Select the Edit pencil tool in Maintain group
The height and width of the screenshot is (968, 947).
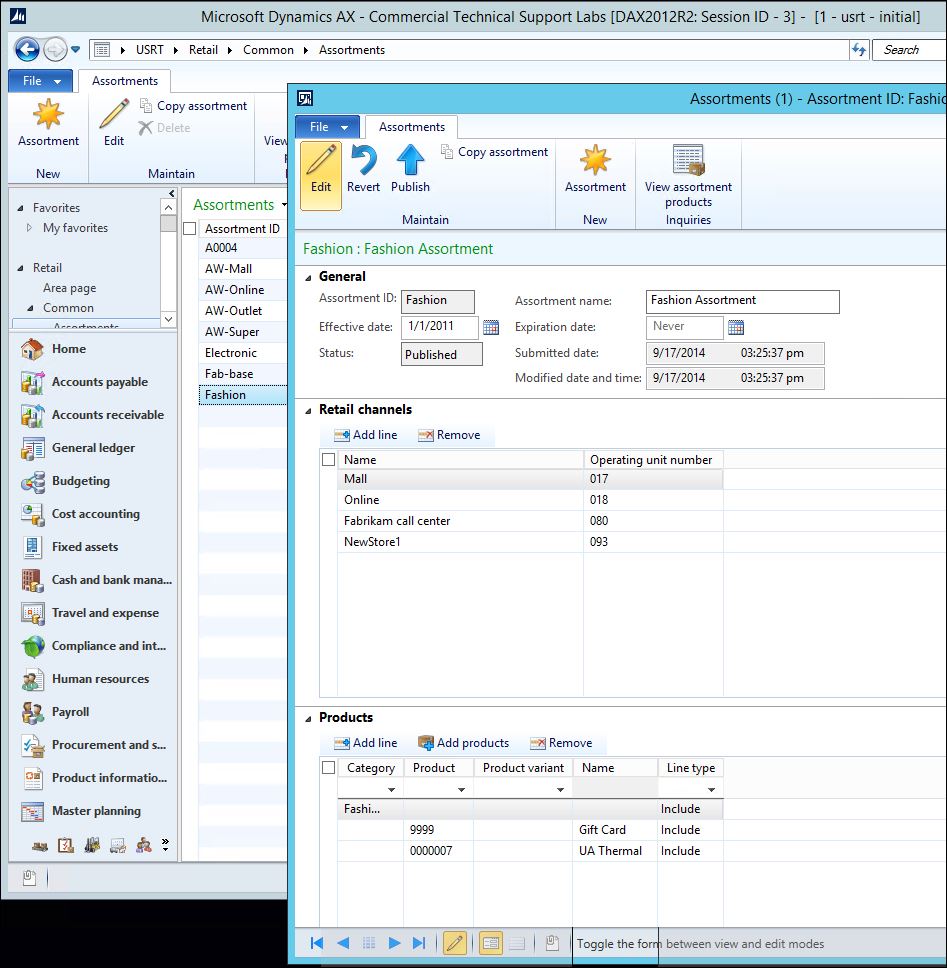click(320, 174)
